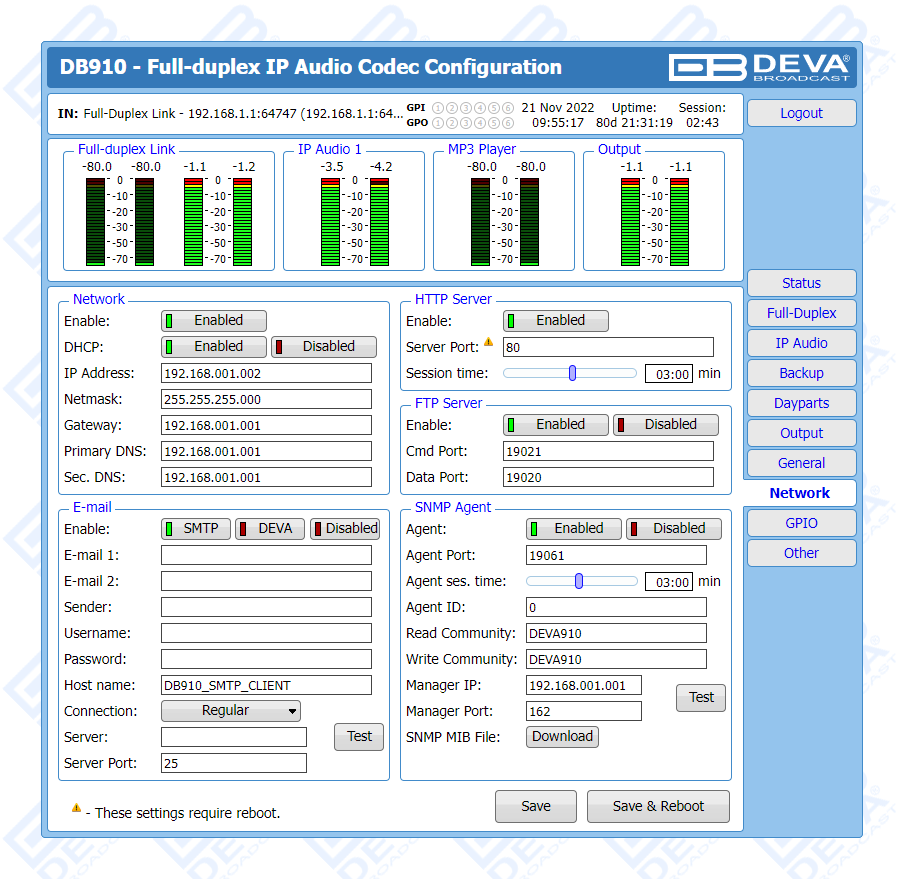Image resolution: width=904 pixels, height=879 pixels.
Task: Click the Logout button
Action: 801,113
